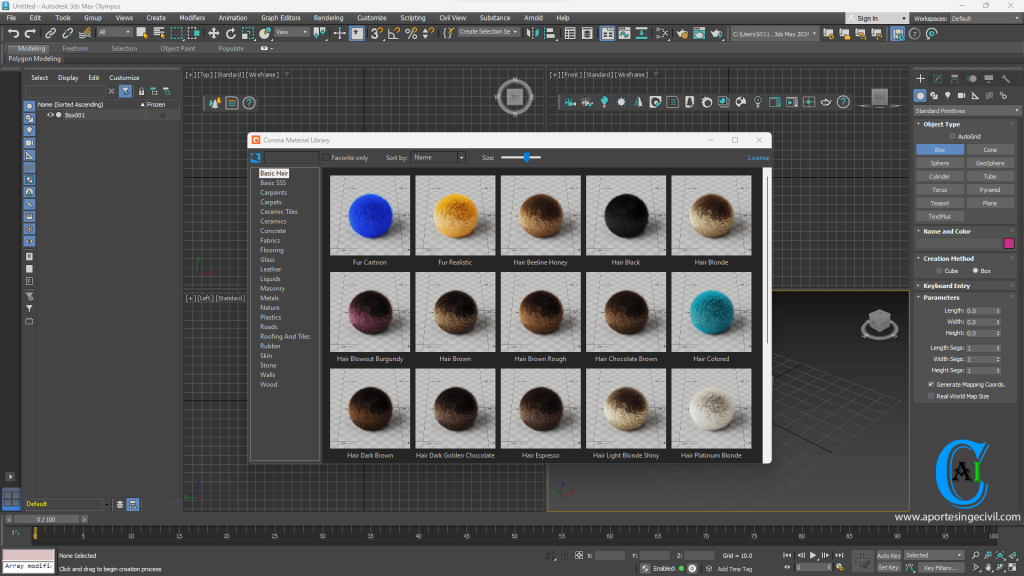
Task: Collapse the Object Type rollout
Action: [x=941, y=124]
